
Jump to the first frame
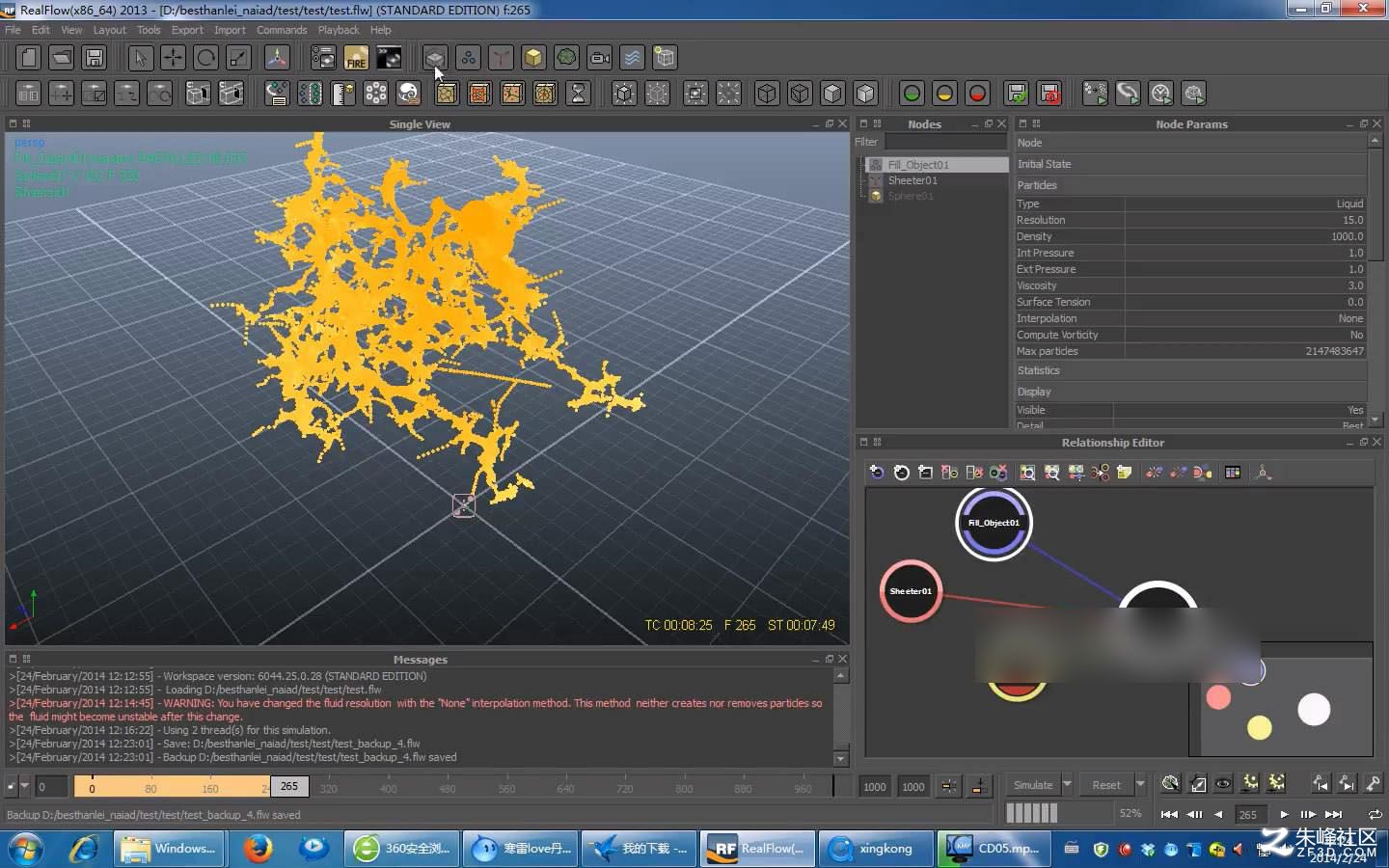point(1169,814)
